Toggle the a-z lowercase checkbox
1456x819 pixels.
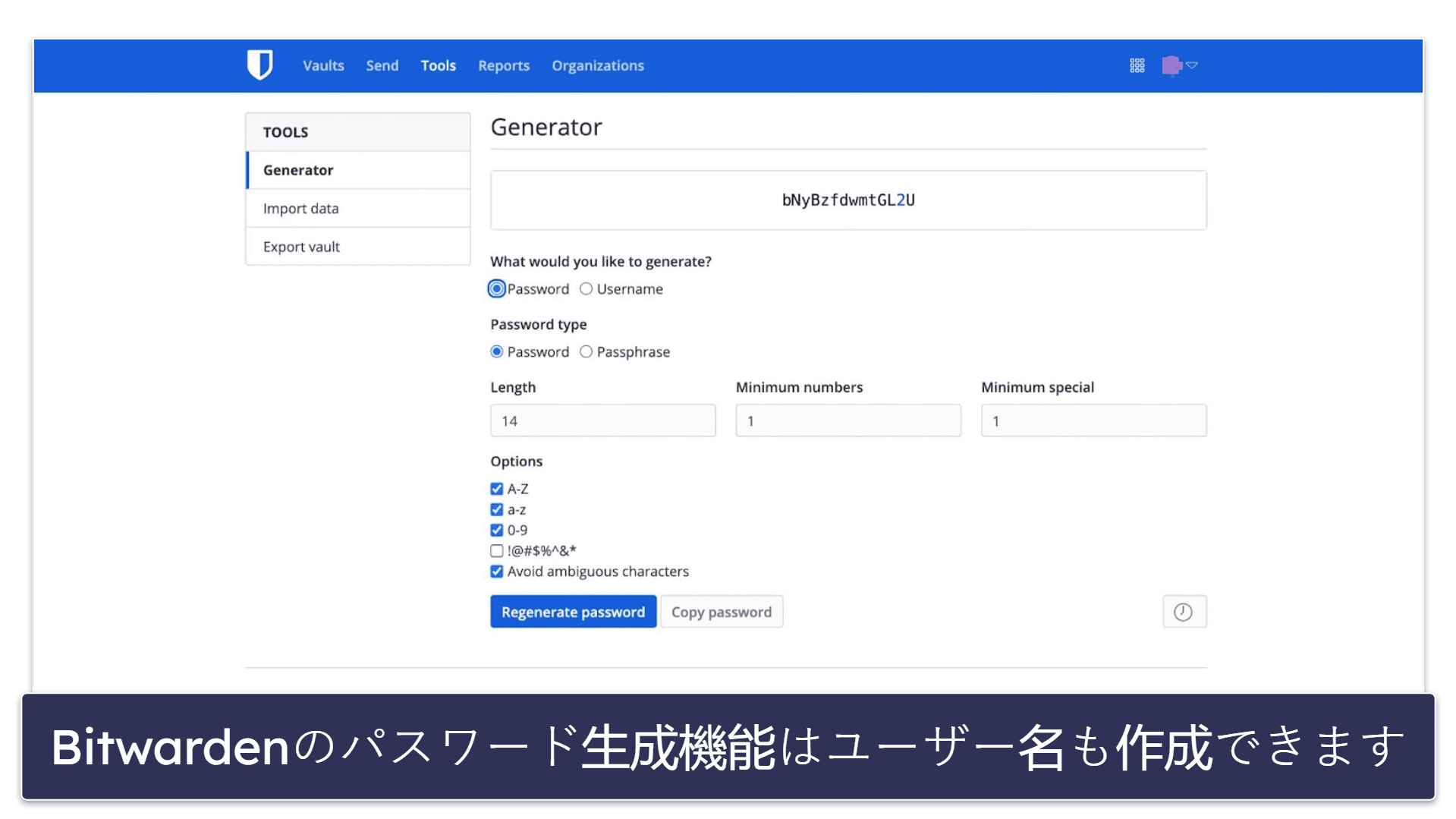coord(497,510)
